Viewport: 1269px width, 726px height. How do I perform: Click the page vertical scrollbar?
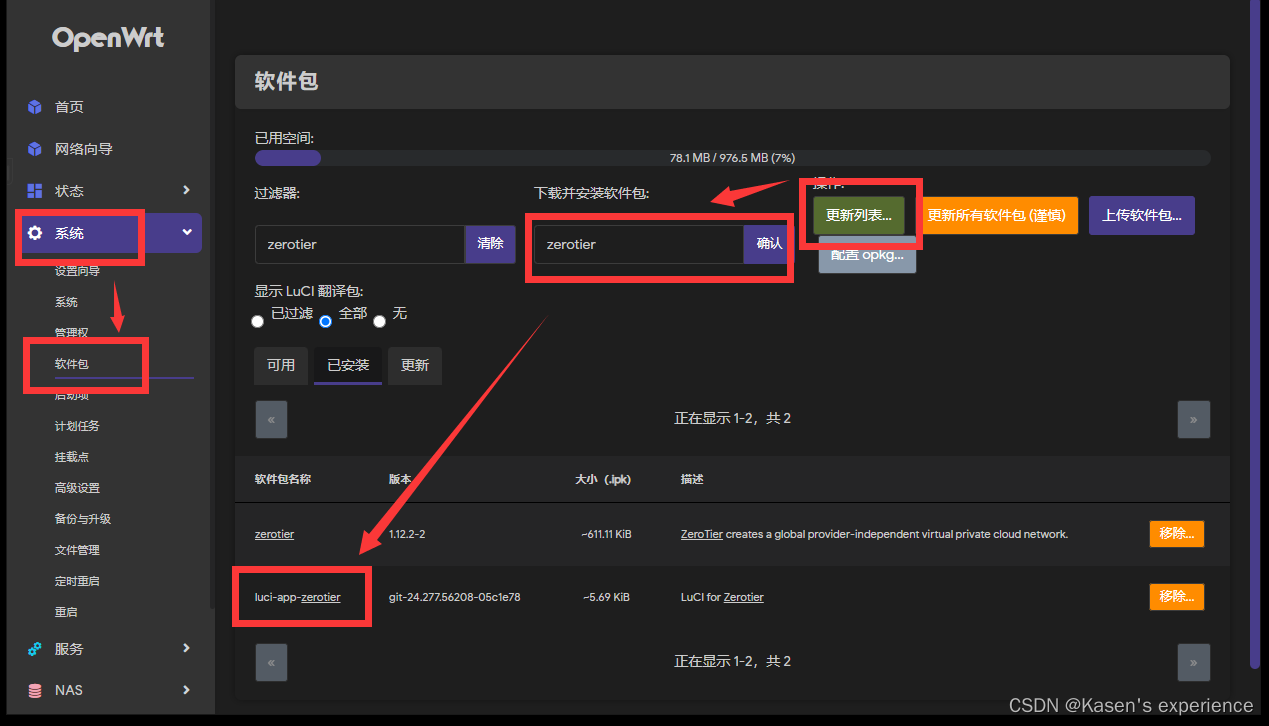point(1255,334)
